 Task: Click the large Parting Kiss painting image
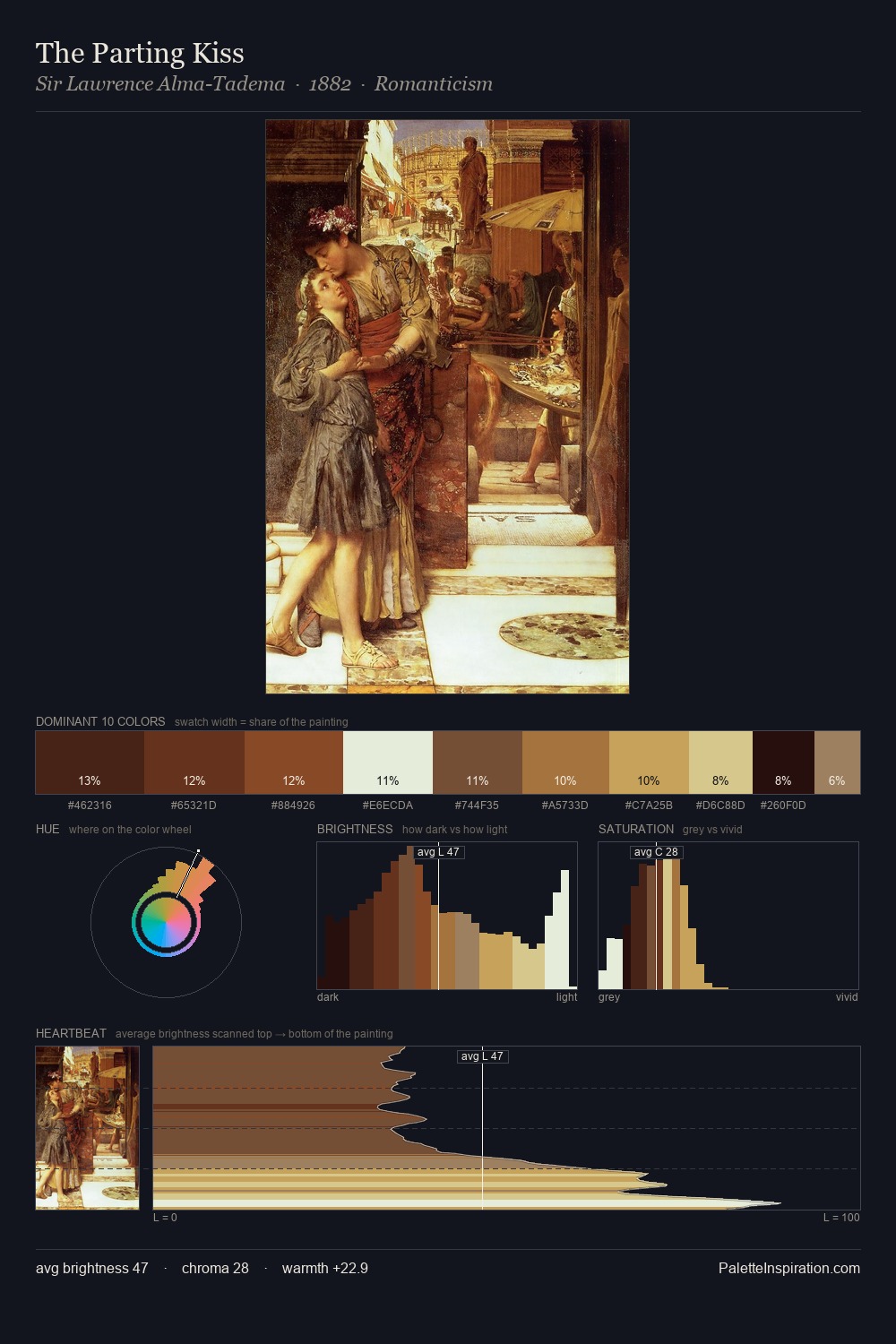point(447,407)
